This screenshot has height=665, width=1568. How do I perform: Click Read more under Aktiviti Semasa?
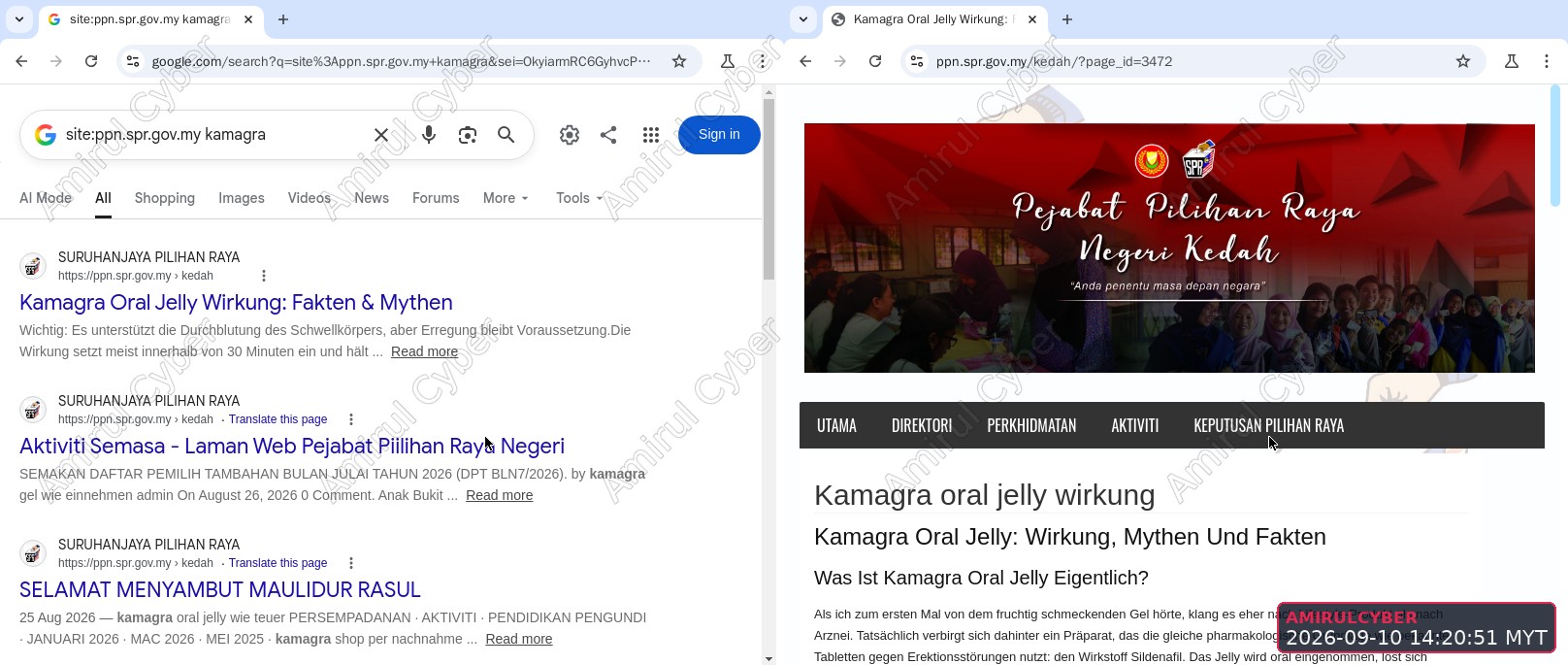[x=499, y=495]
